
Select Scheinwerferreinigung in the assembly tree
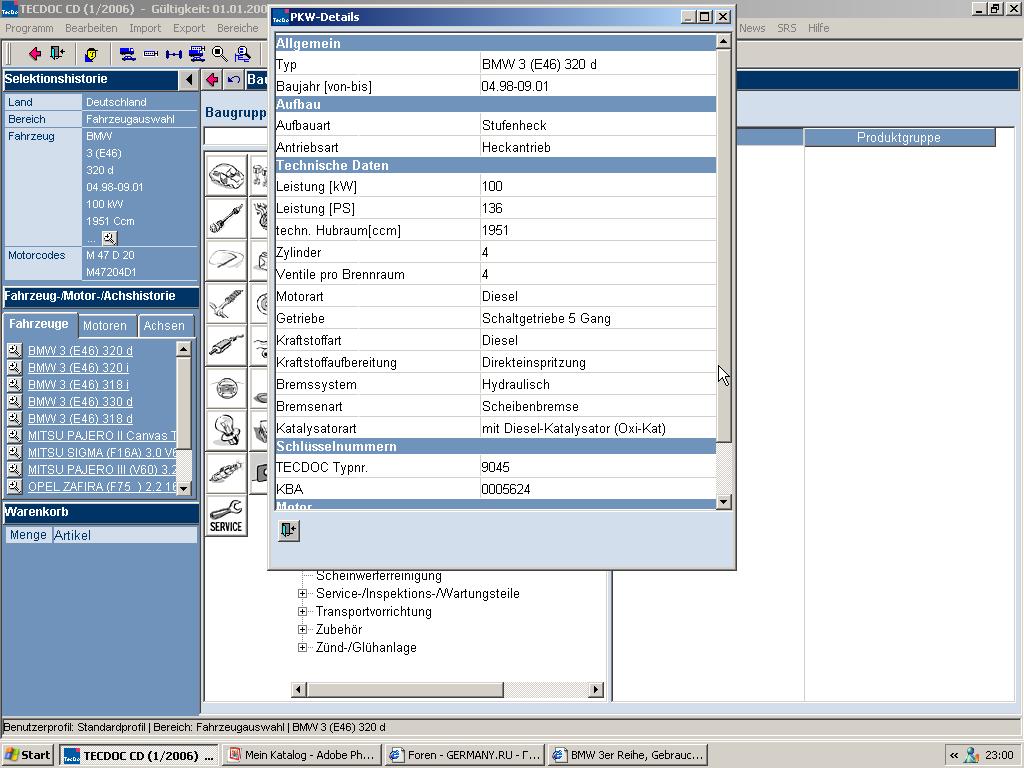click(379, 576)
